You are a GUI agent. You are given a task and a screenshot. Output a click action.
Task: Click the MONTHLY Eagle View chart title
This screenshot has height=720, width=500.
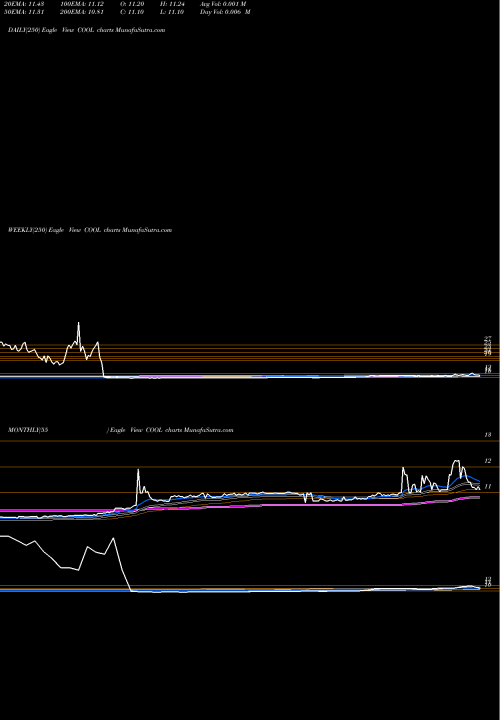point(121,430)
